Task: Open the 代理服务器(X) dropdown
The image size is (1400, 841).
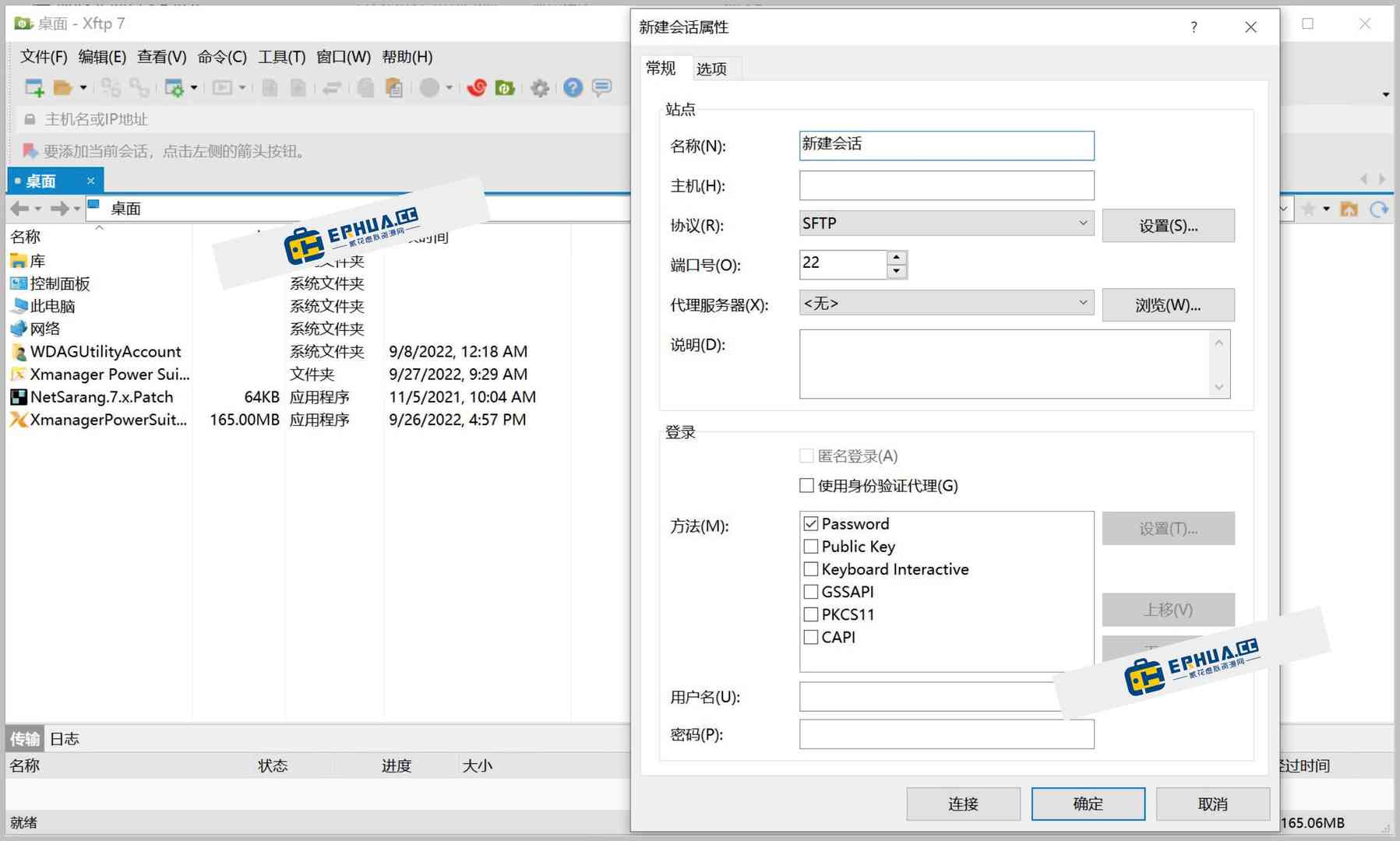Action: click(x=947, y=303)
